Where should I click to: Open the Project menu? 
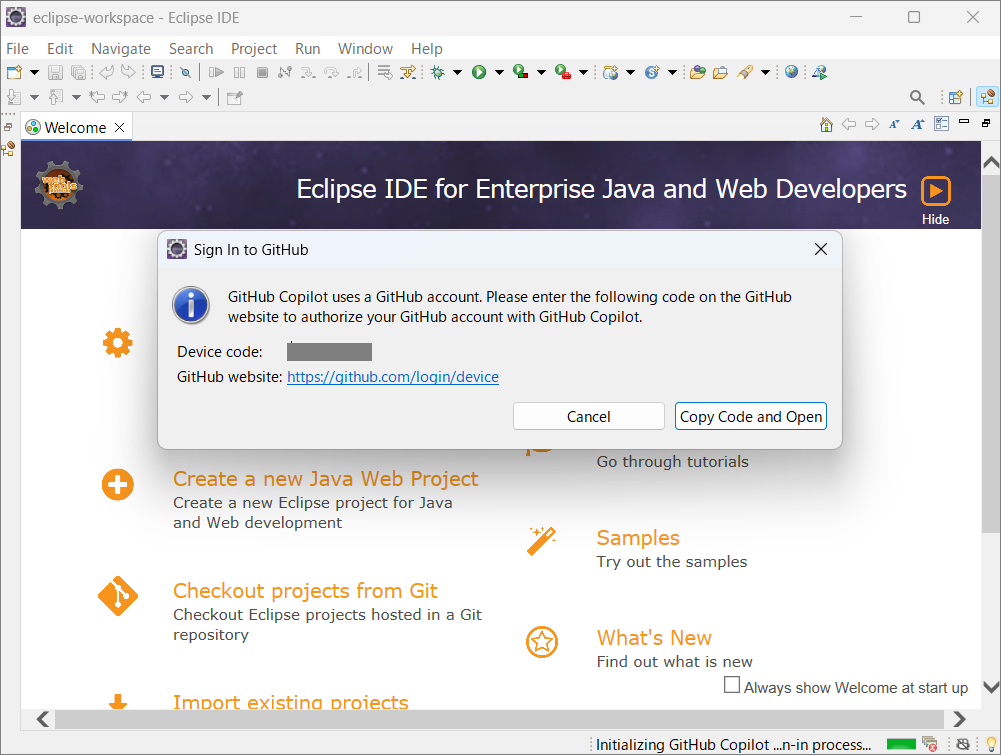[x=253, y=49]
